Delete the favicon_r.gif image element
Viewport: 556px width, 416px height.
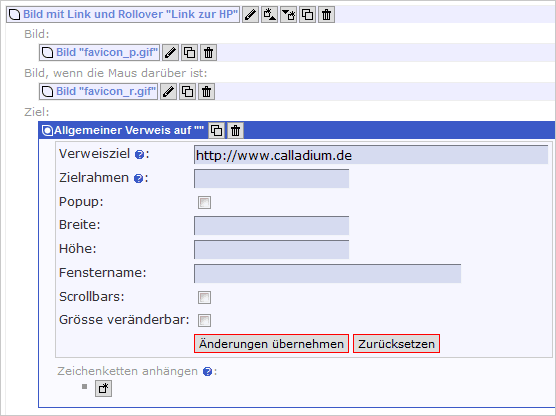pos(206,91)
